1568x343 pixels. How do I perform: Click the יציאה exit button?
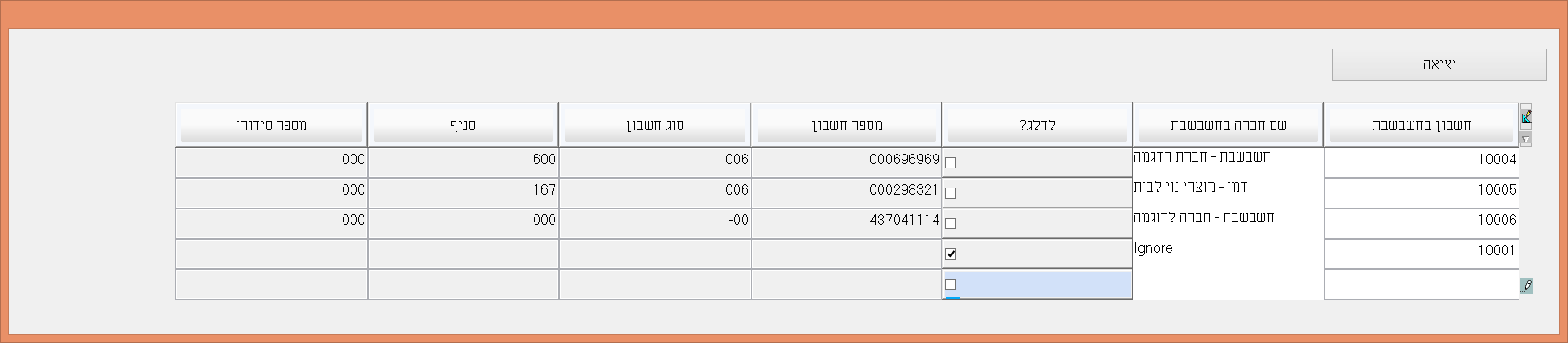pos(1439,65)
